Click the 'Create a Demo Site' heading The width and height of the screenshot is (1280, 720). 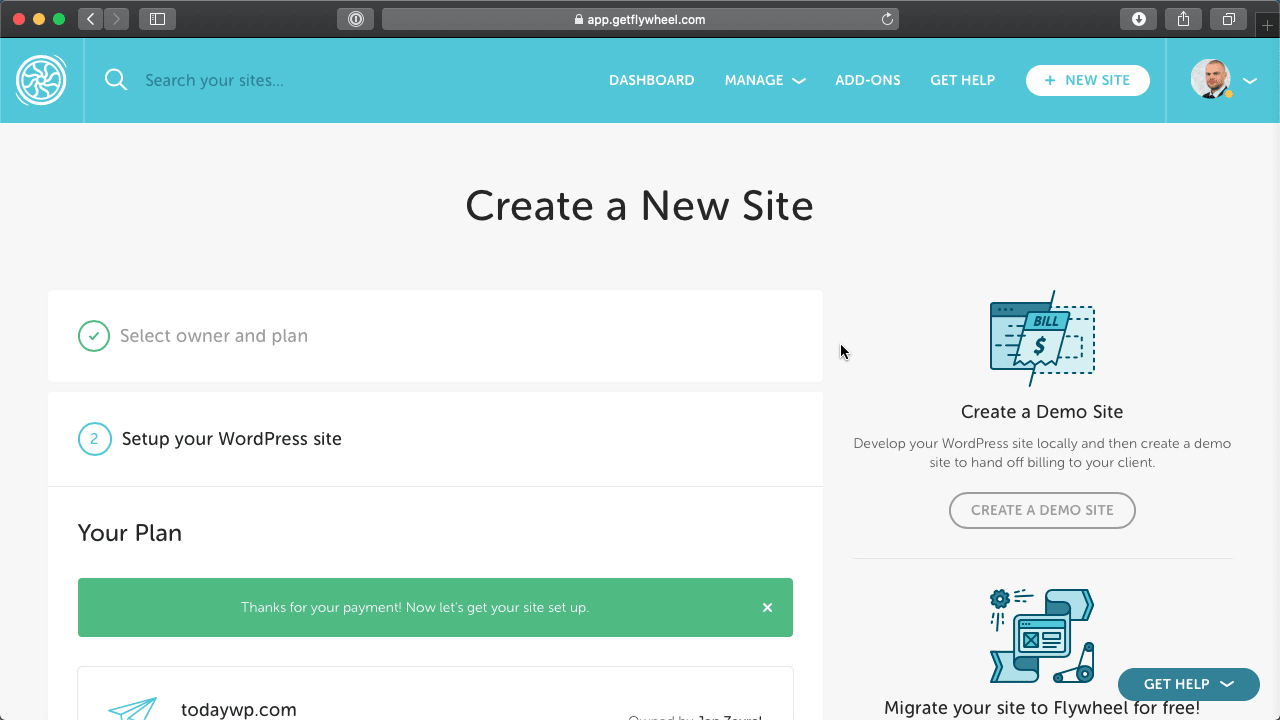point(1042,411)
